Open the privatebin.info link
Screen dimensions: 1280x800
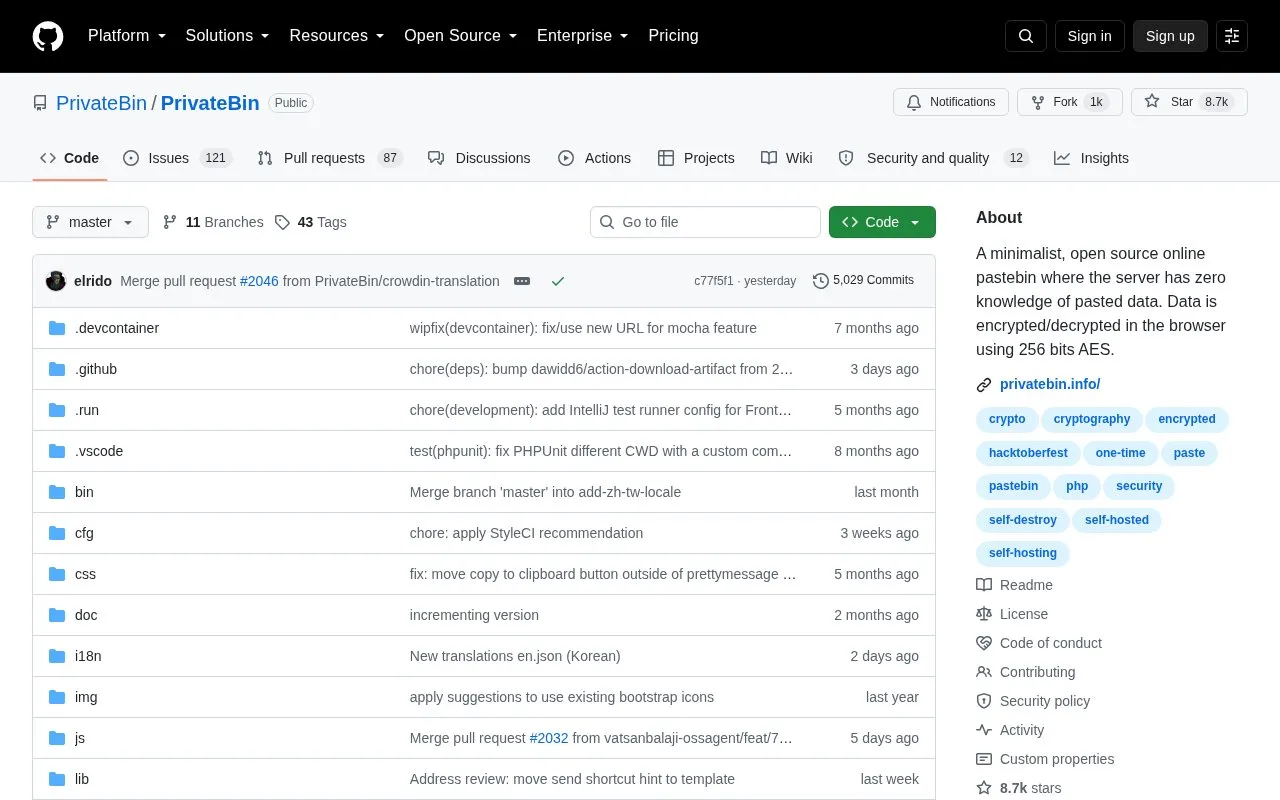1050,384
